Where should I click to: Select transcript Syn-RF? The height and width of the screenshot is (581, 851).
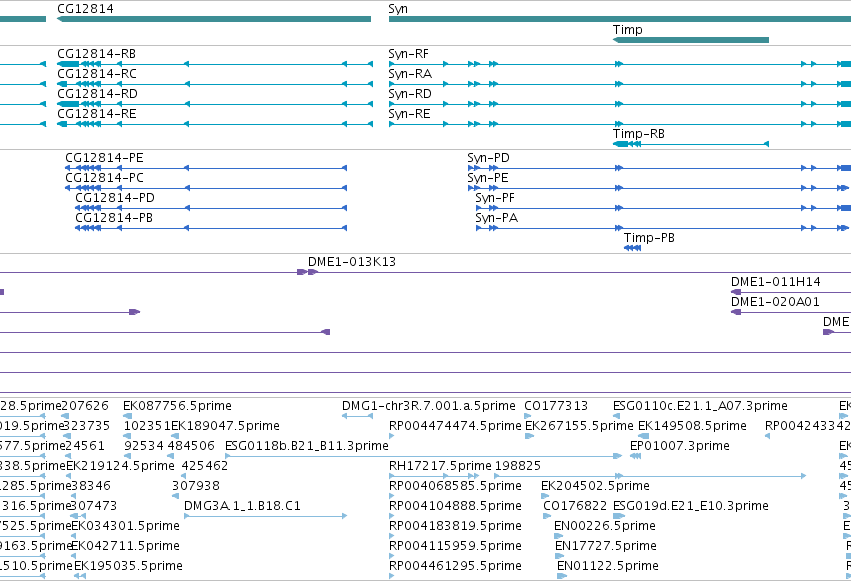(408, 54)
